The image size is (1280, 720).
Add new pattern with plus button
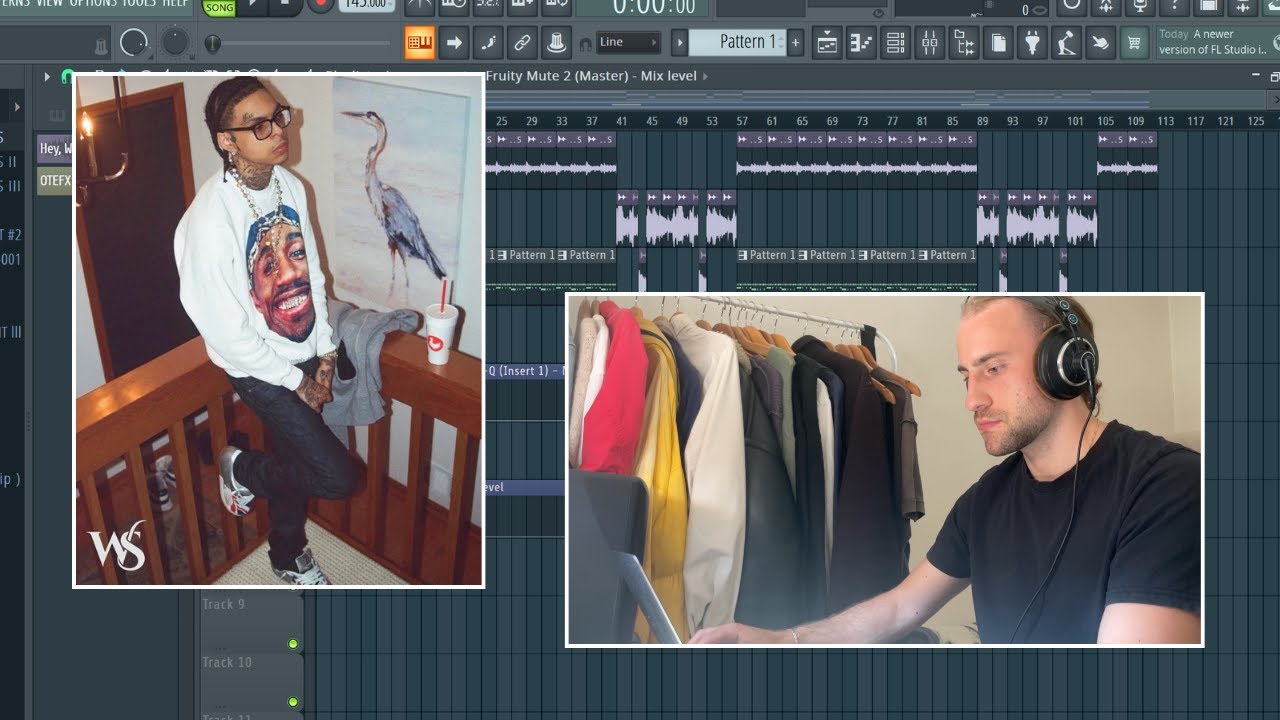coord(795,43)
